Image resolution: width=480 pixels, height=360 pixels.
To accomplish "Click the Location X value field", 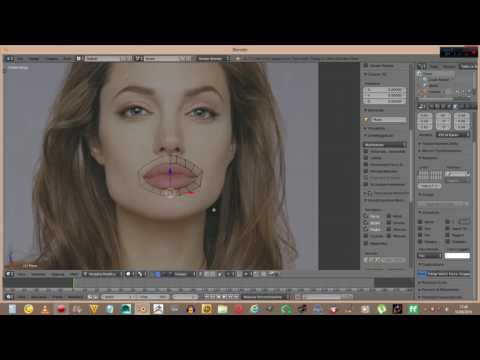I will [x=385, y=90].
